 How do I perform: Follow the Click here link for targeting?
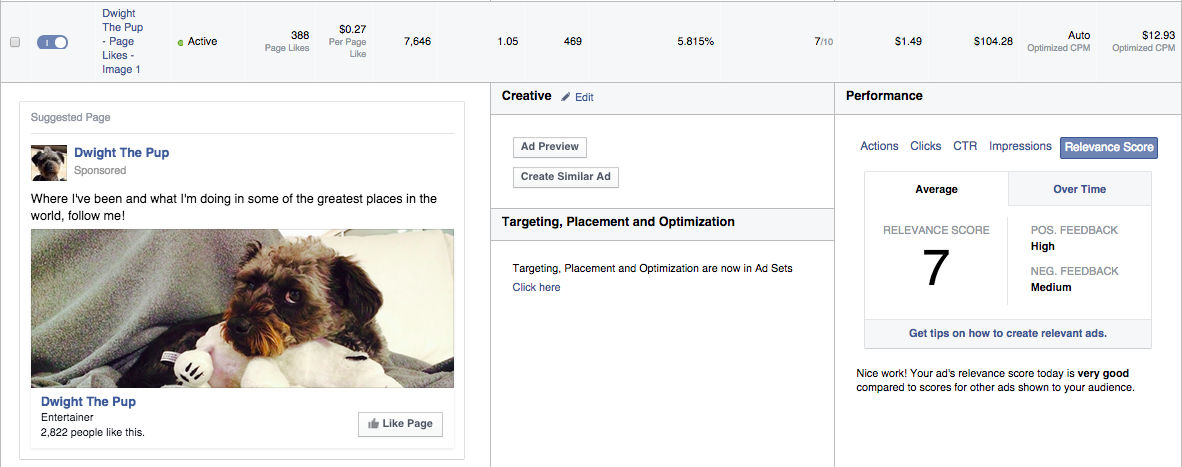pyautogui.click(x=536, y=287)
